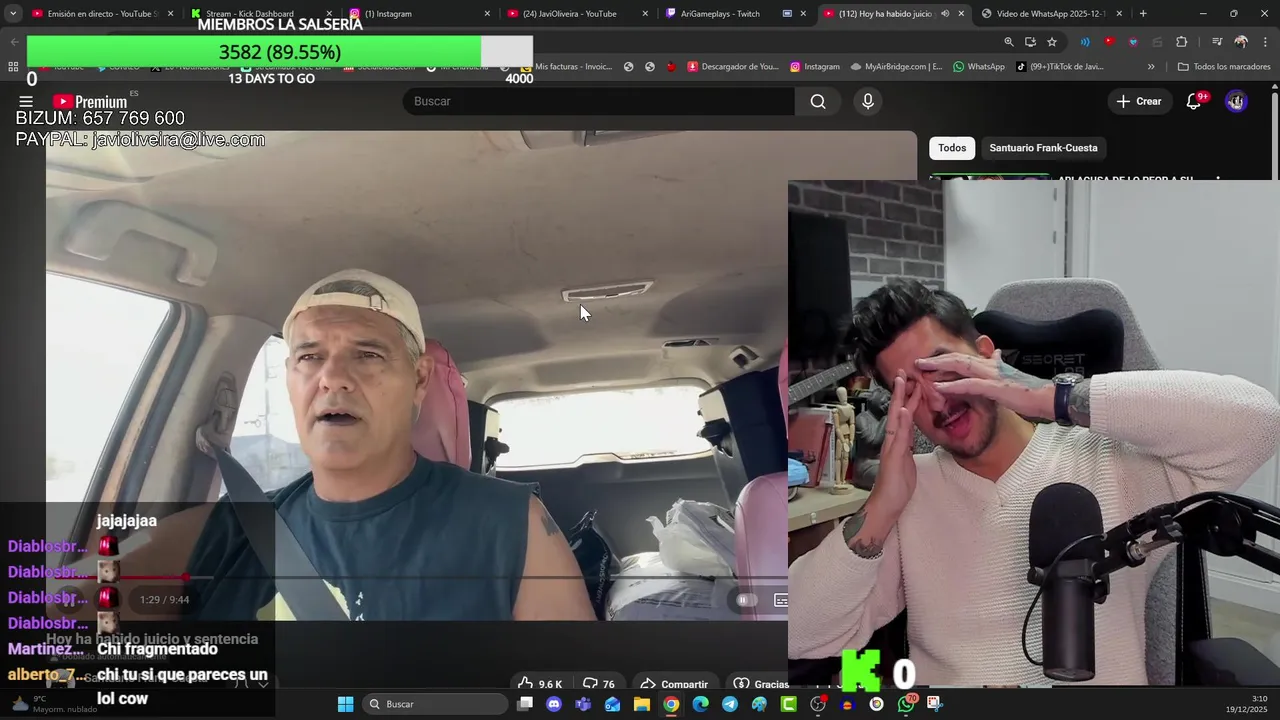The width and height of the screenshot is (1280, 720).
Task: Open the Chrome three-dot menu
Action: click(1264, 42)
